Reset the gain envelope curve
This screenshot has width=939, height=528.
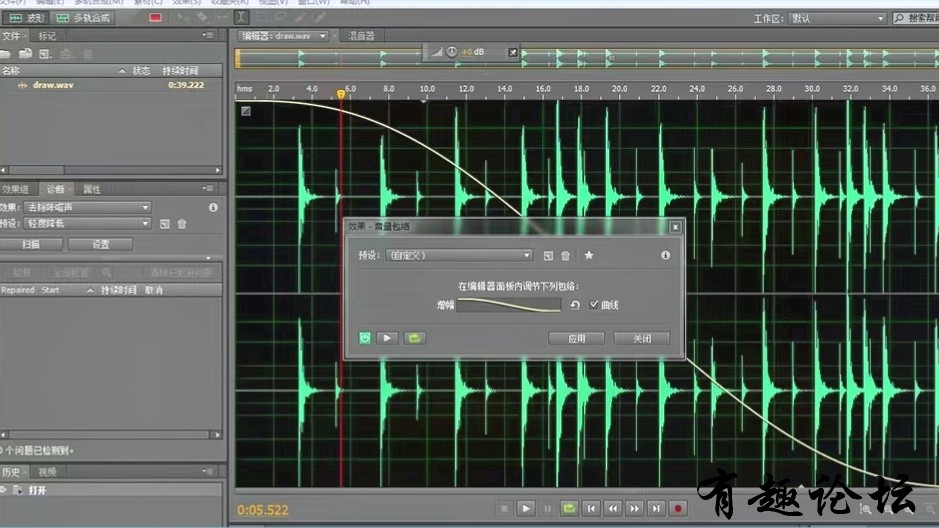[x=575, y=305]
